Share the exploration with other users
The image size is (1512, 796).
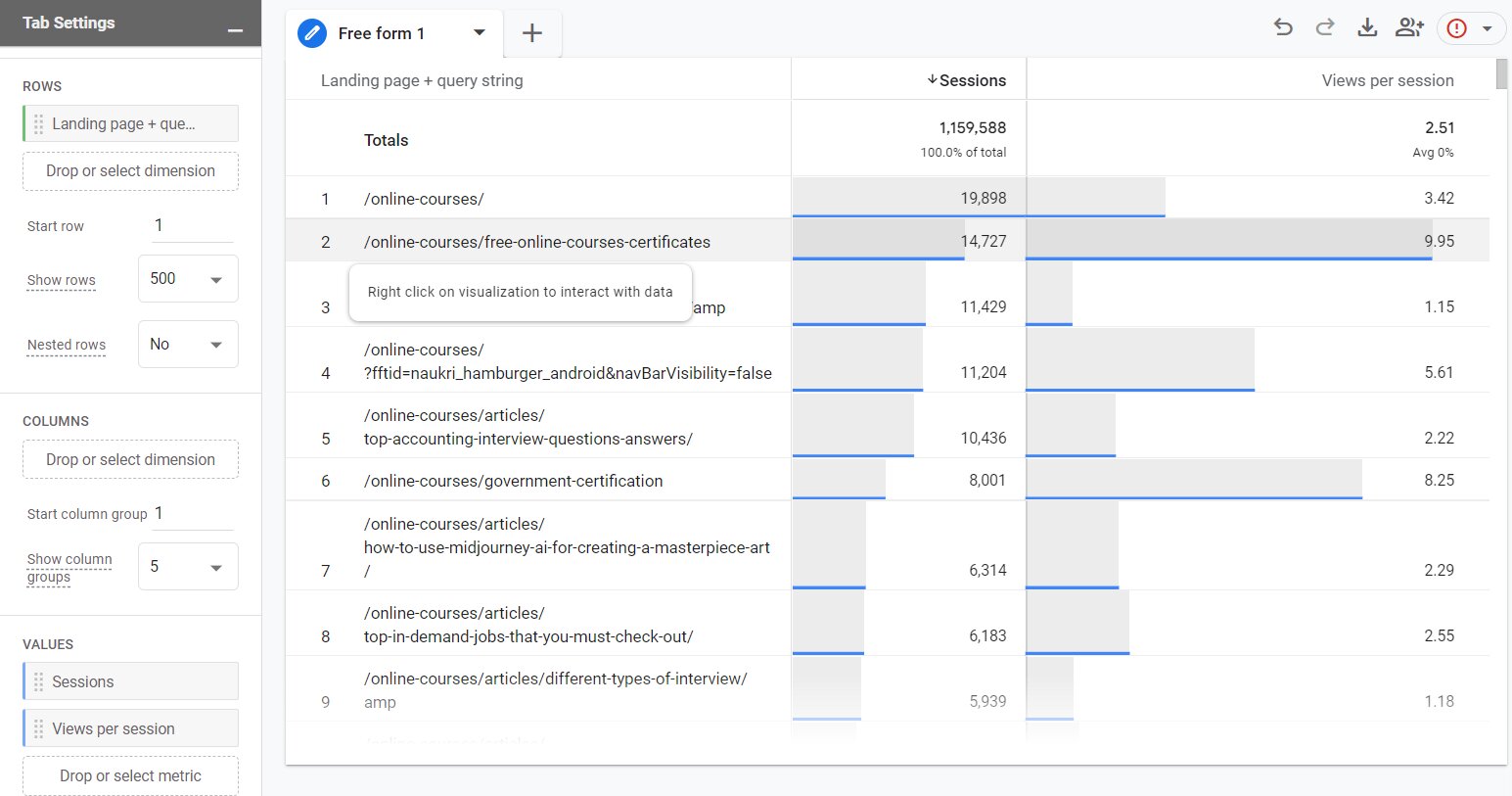[x=1409, y=28]
